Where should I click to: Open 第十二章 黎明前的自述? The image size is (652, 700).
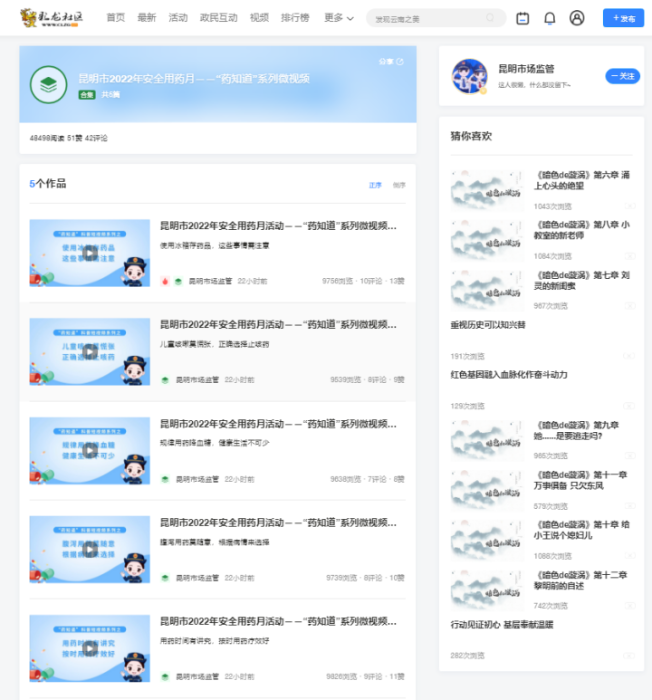[x=580, y=580]
